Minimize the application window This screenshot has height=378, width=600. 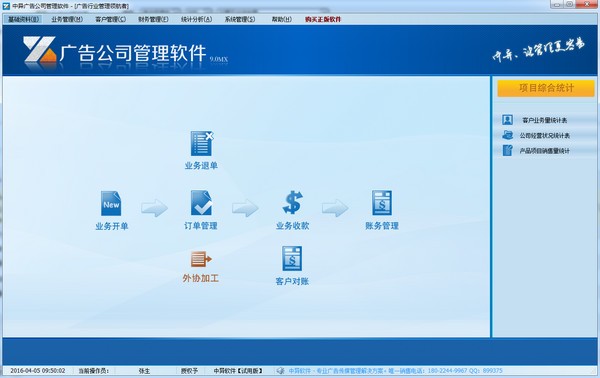(x=557, y=4)
